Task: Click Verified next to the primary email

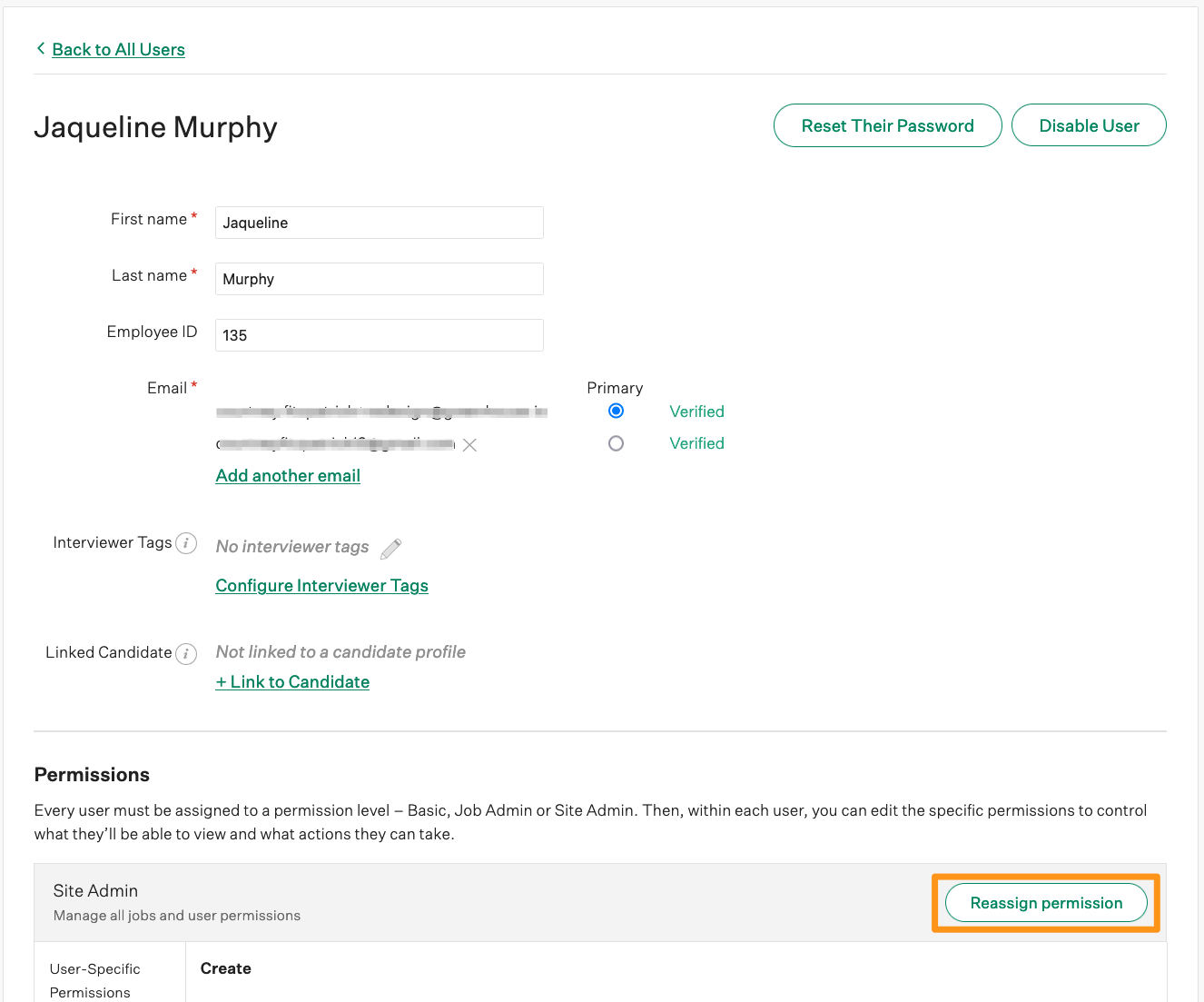Action: 696,411
